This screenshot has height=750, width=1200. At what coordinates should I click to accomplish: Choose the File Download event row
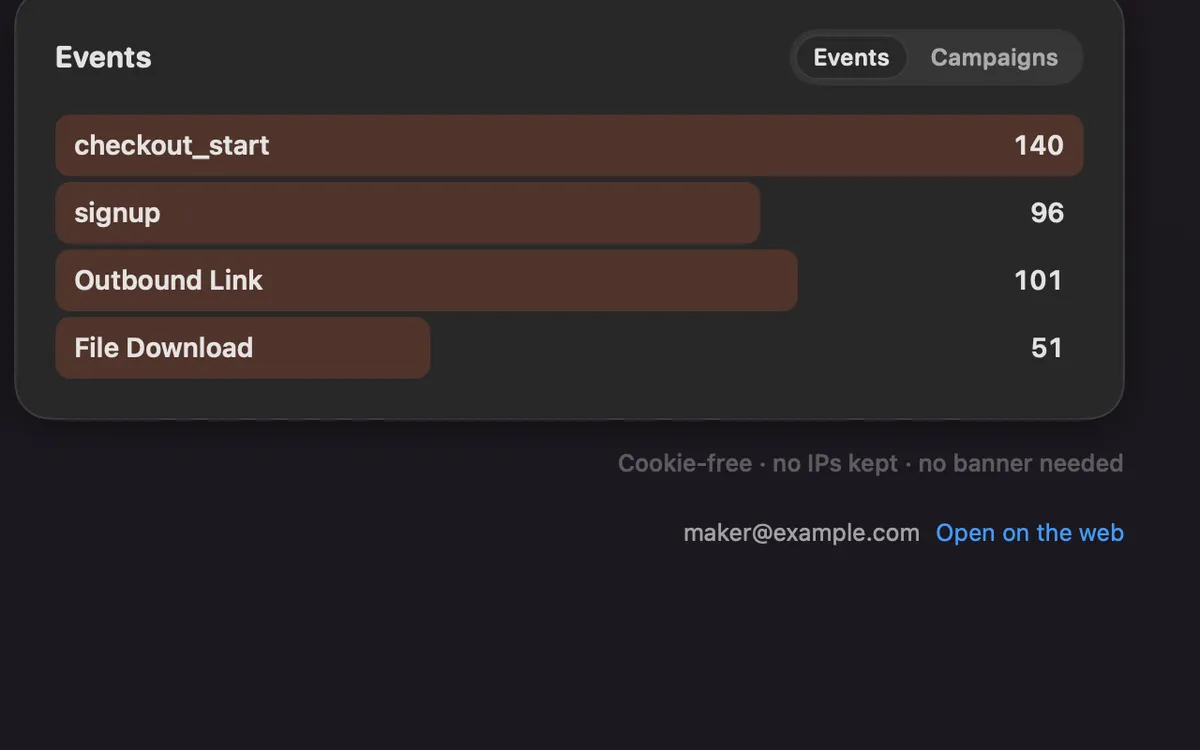tap(569, 348)
